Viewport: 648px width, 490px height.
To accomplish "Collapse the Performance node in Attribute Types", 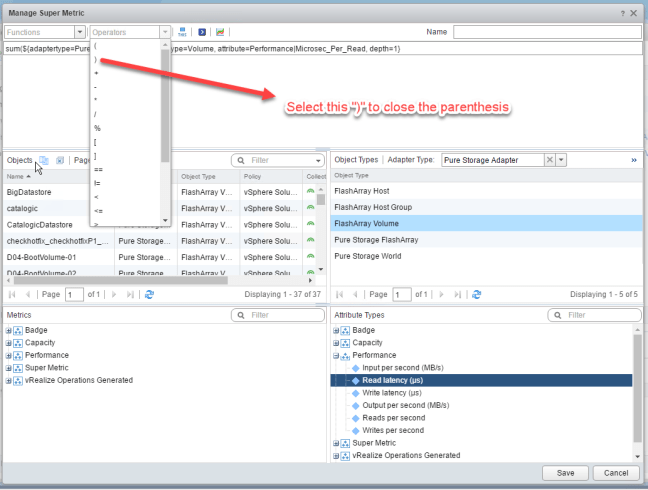I will (x=337, y=355).
